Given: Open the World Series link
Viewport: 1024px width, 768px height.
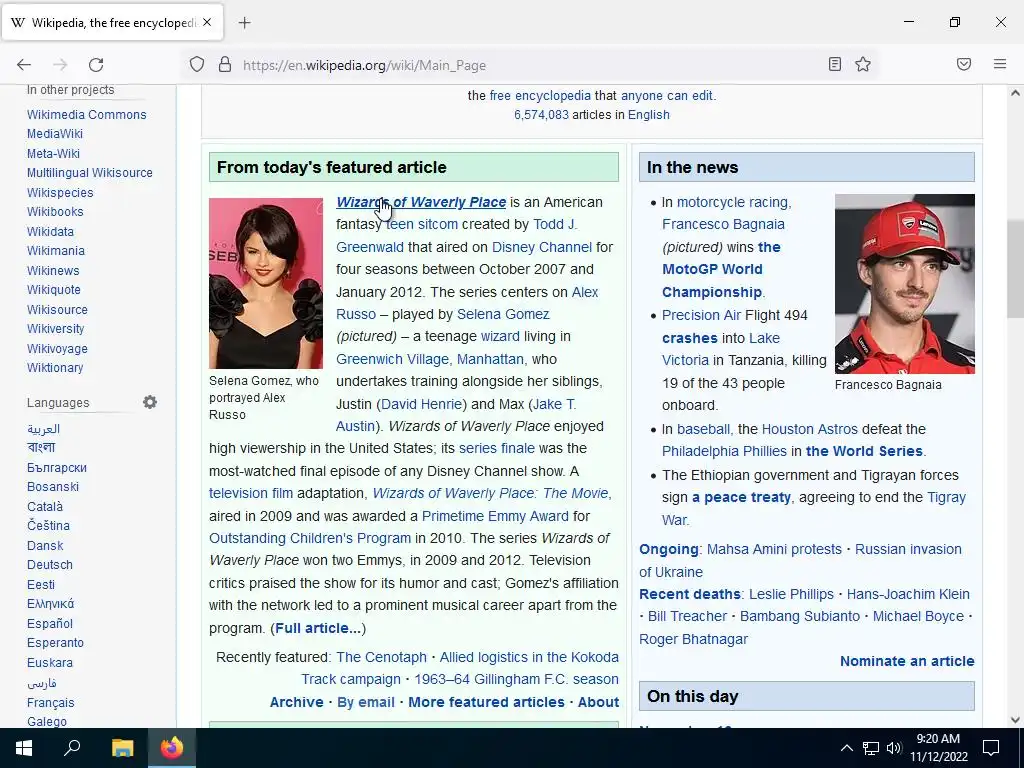Looking at the screenshot, I should [864, 451].
